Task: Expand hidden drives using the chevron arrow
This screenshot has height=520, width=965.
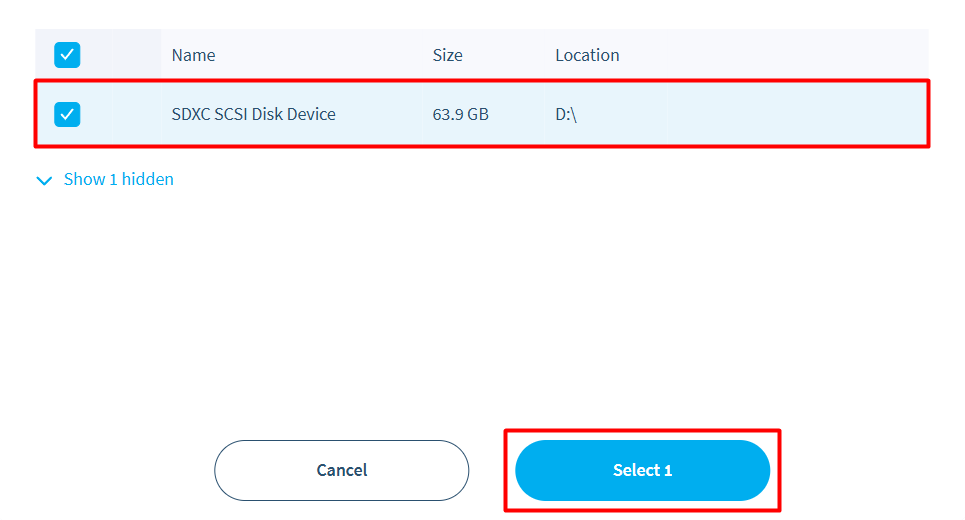Action: 43,180
